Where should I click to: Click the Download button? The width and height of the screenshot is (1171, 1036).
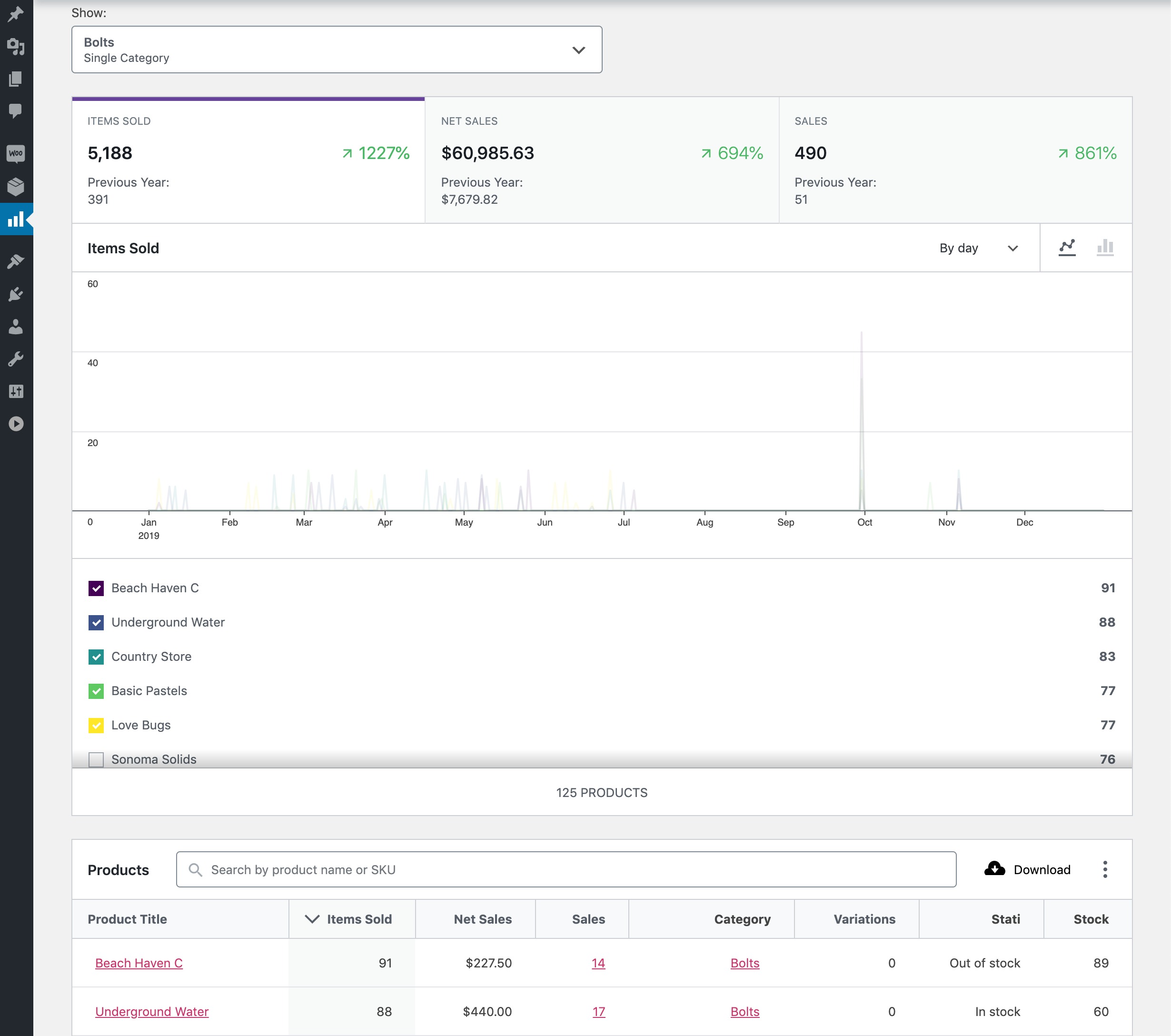pos(1027,869)
